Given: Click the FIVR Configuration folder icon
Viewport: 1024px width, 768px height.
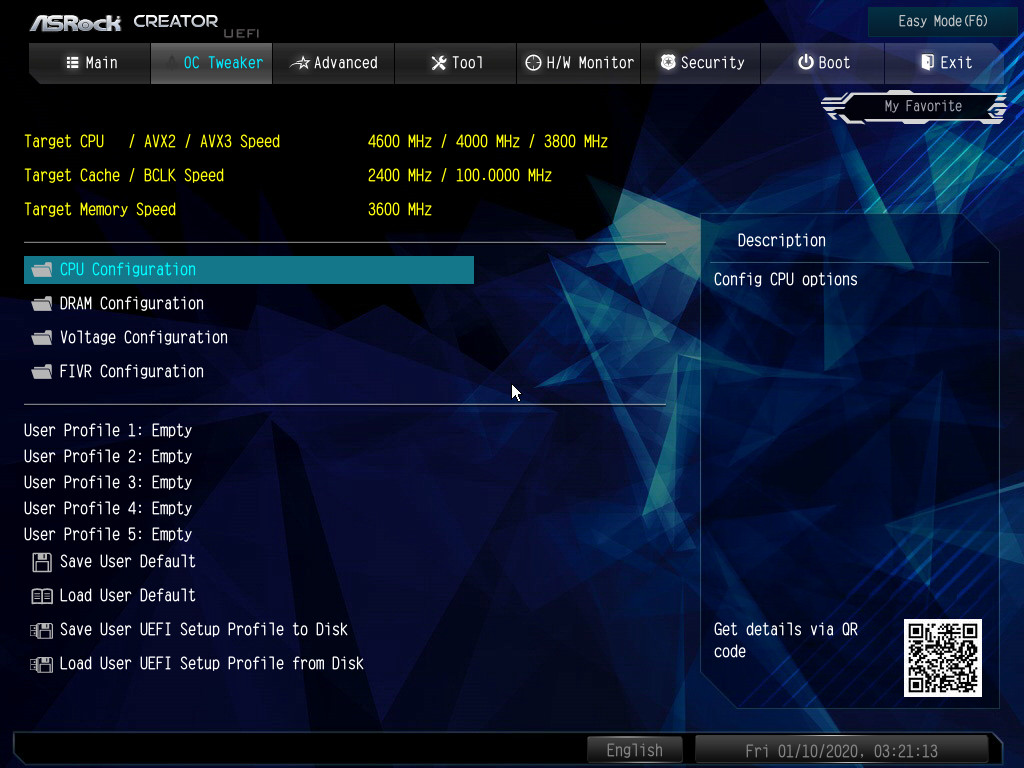Looking at the screenshot, I should point(41,372).
